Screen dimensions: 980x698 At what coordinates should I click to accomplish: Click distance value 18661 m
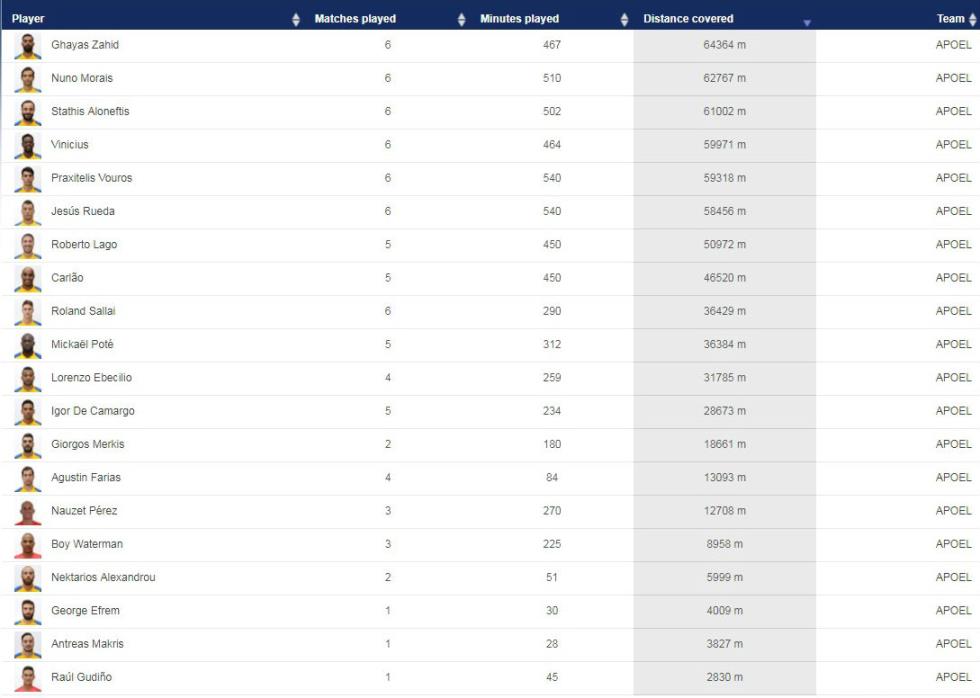click(724, 444)
